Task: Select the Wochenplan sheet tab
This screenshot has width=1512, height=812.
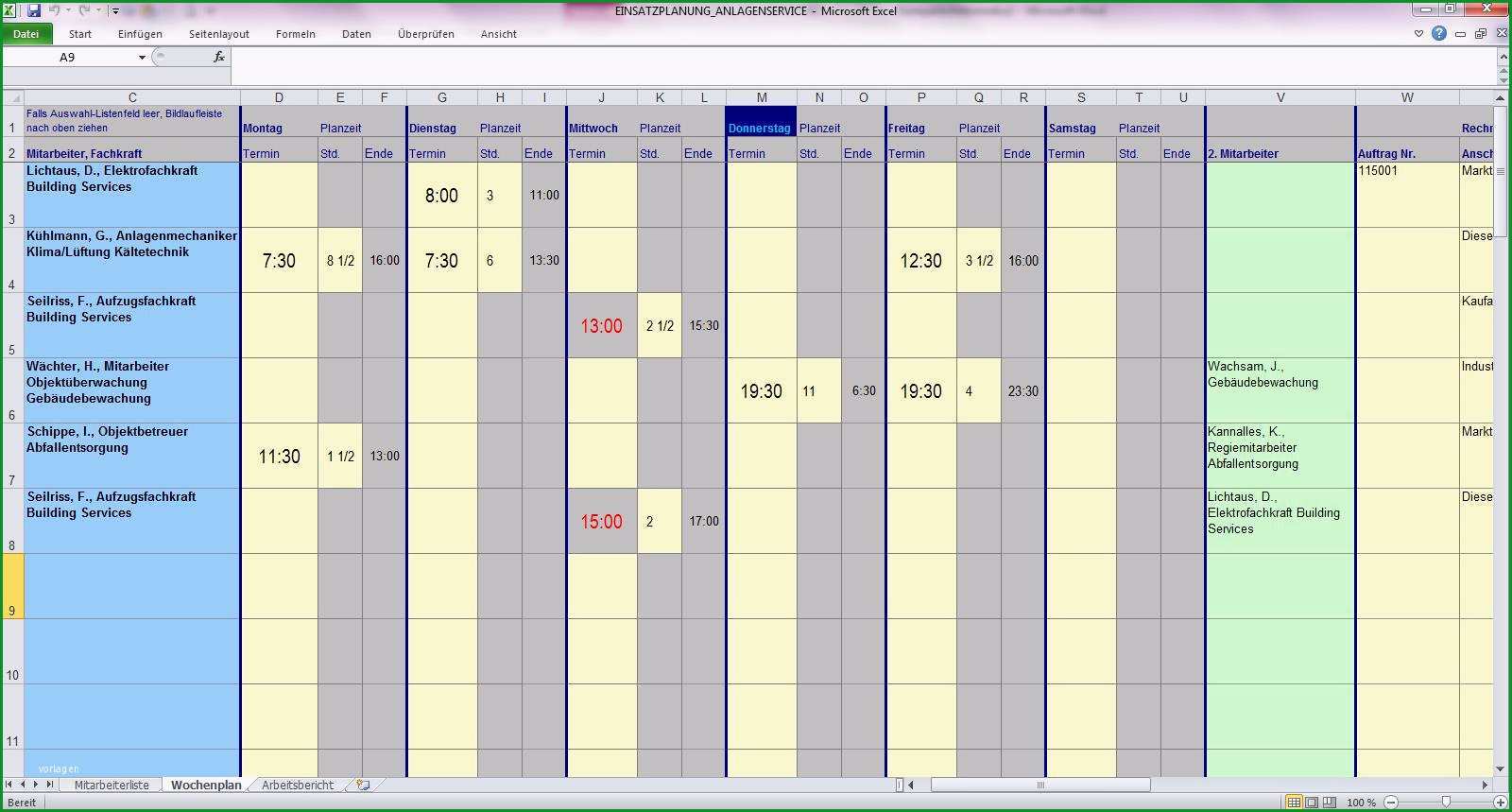Action: 205,785
